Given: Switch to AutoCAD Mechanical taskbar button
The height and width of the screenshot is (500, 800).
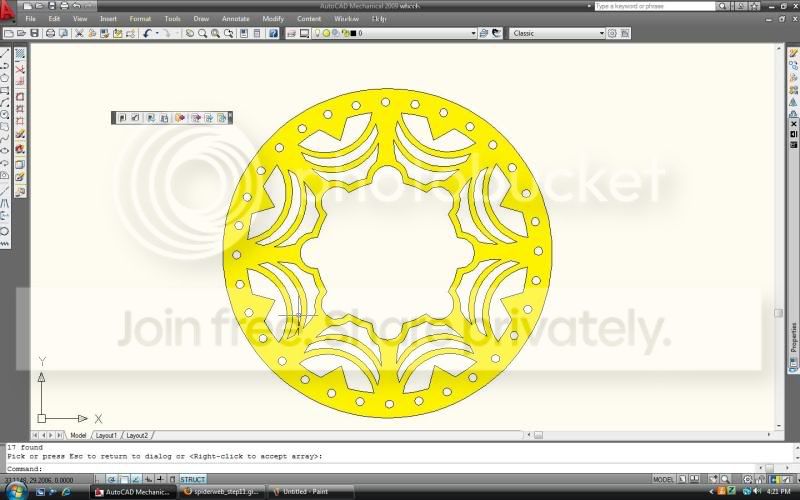Looking at the screenshot, I should coord(133,492).
